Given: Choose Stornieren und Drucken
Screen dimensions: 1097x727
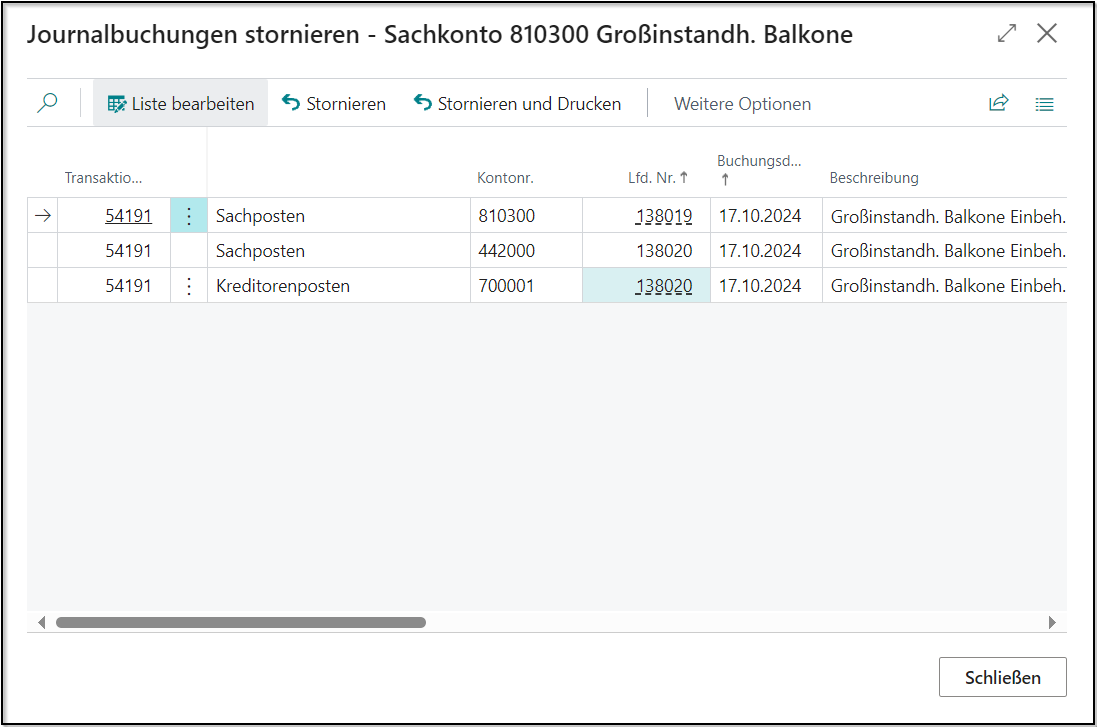Looking at the screenshot, I should click(517, 103).
